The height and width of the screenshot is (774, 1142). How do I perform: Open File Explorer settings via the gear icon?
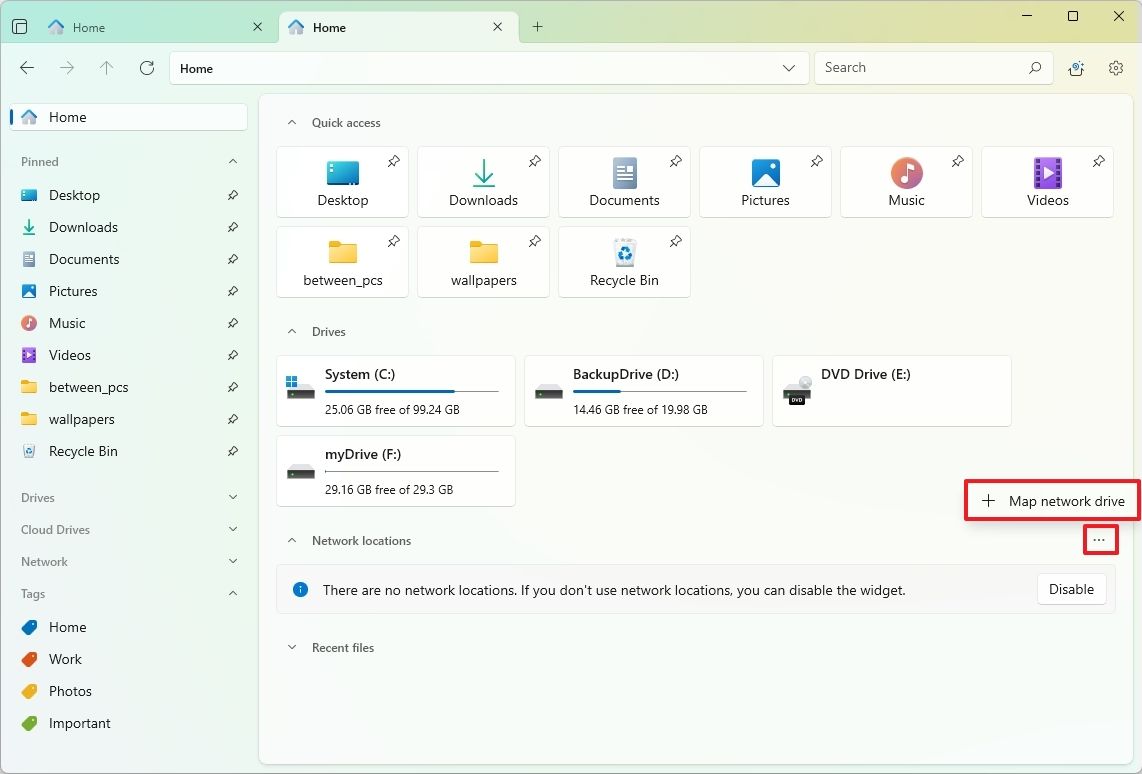click(1115, 68)
